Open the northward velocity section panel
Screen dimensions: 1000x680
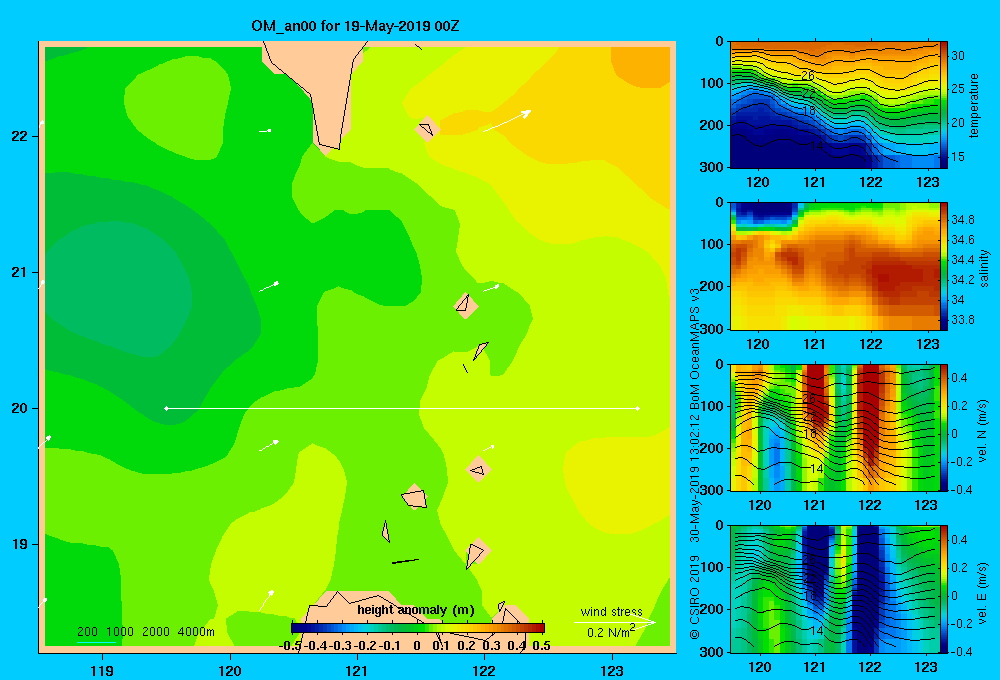pyautogui.click(x=835, y=428)
